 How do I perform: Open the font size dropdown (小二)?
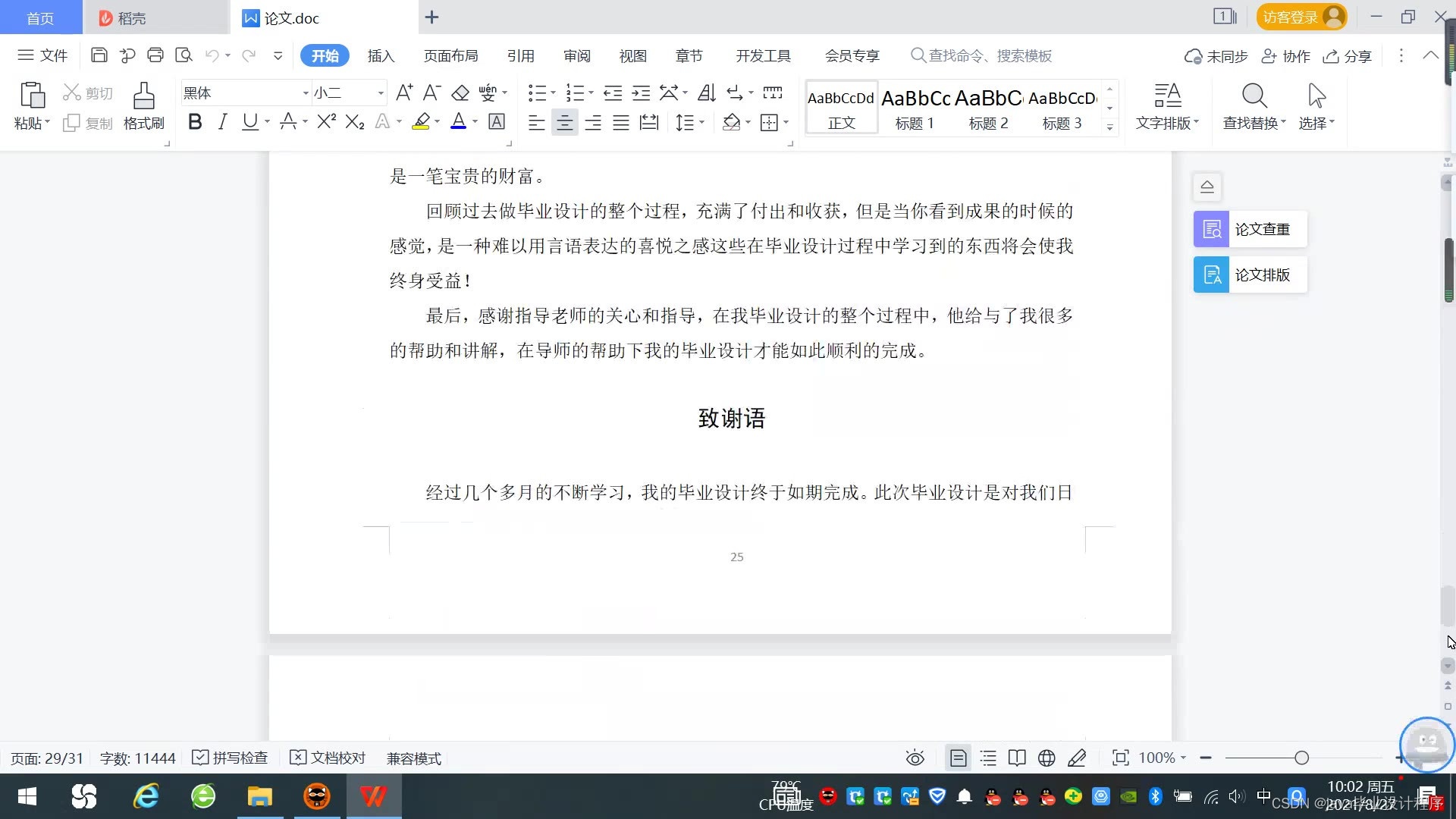click(x=381, y=93)
